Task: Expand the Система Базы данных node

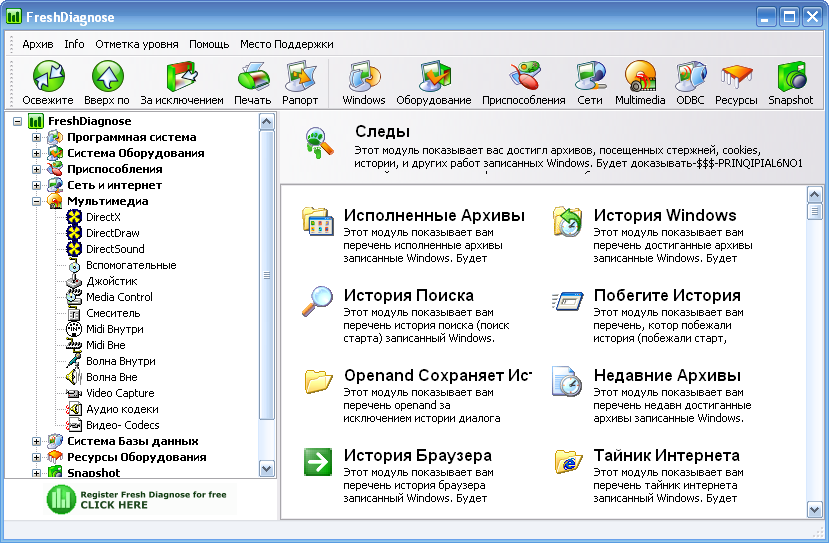Action: click(36, 441)
